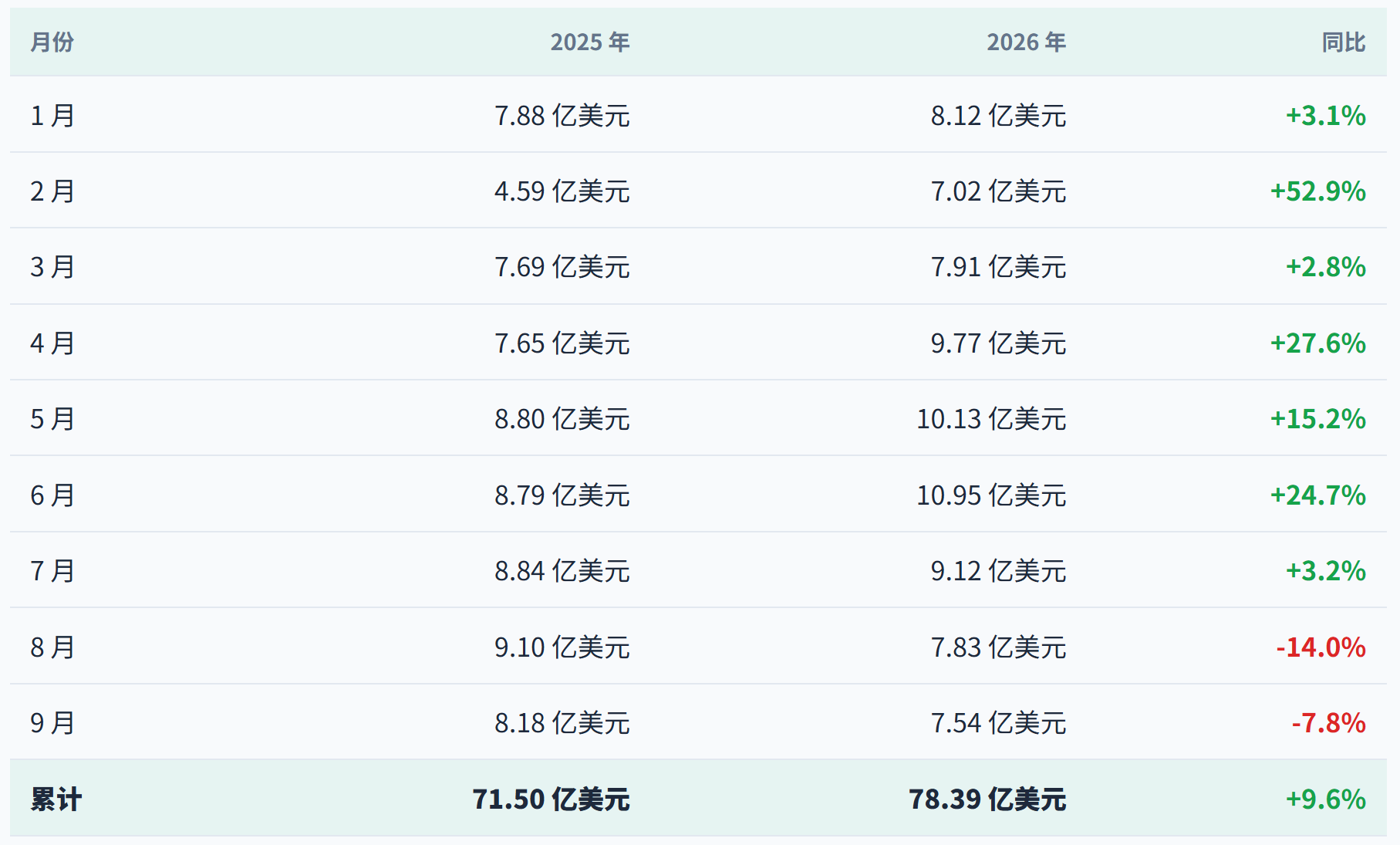Select the +27.6% change value

click(1318, 343)
